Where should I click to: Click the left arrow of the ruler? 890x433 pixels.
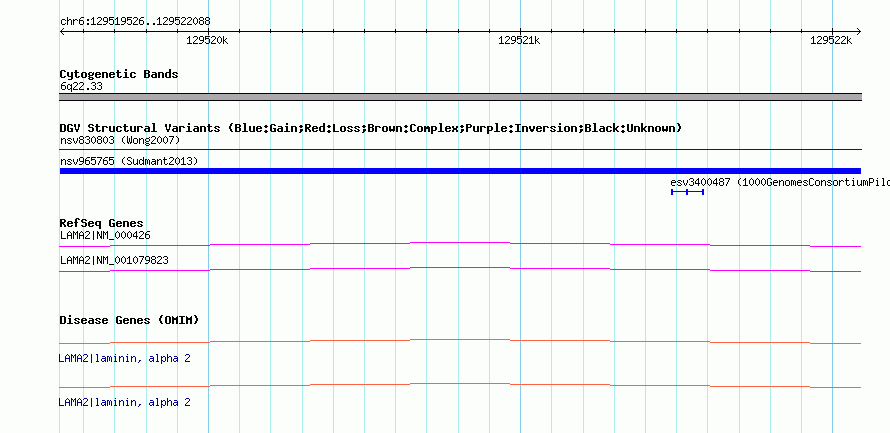click(63, 32)
